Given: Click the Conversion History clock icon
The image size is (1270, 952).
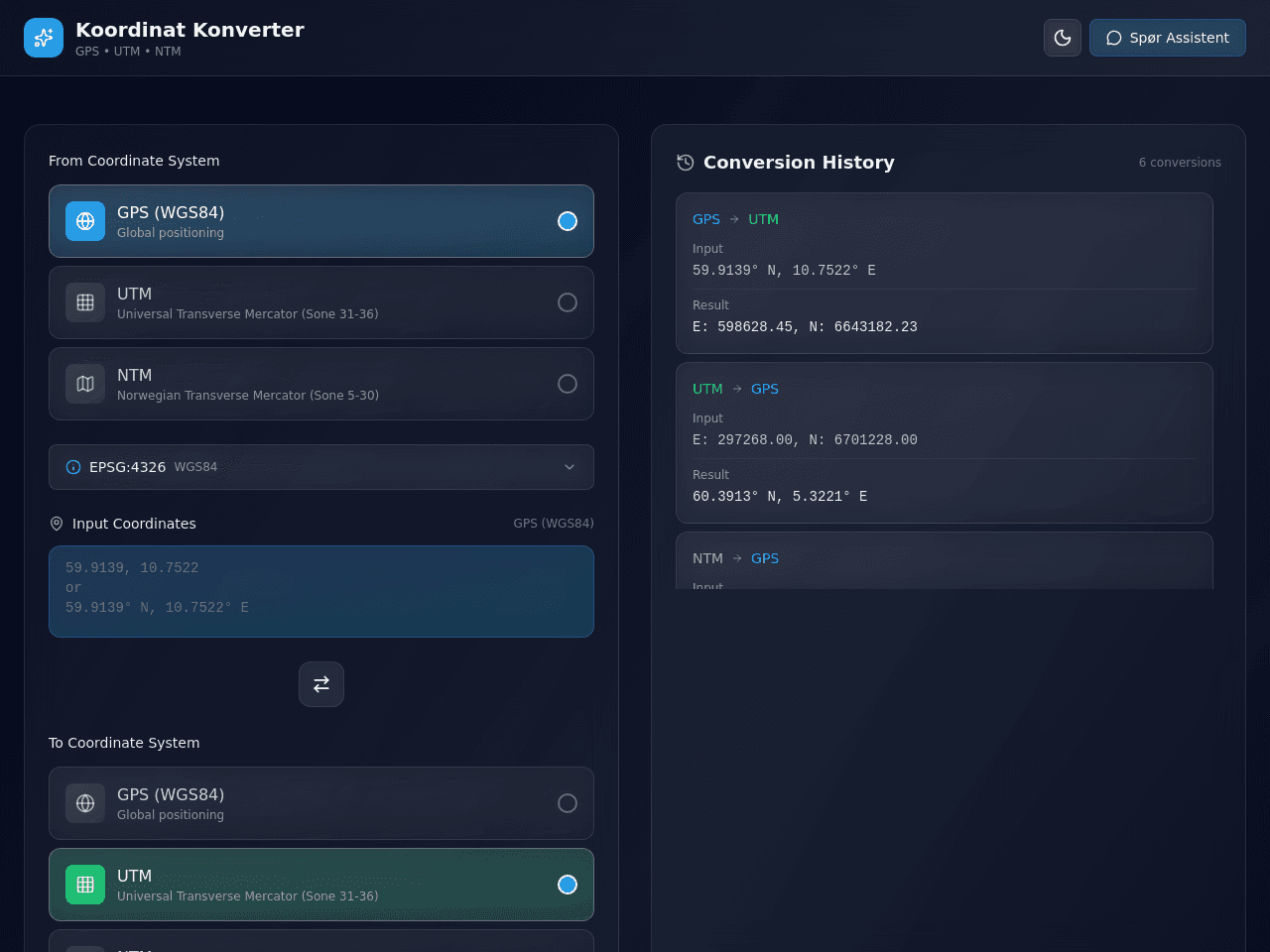Looking at the screenshot, I should tap(686, 163).
